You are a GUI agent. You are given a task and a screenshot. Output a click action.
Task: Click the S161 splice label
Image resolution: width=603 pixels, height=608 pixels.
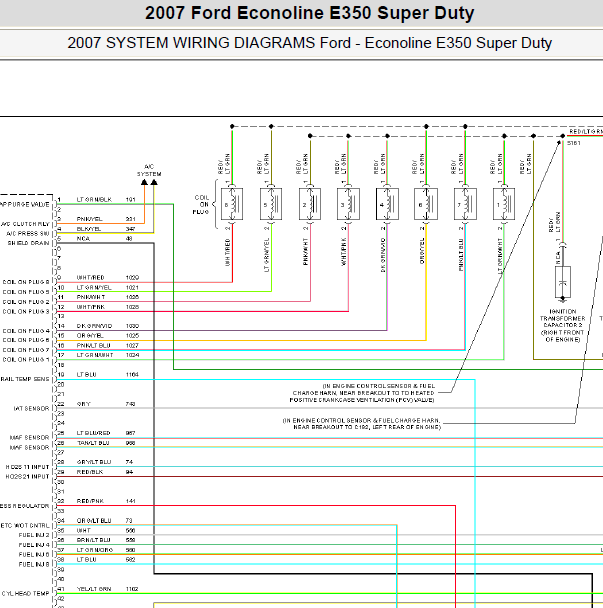point(574,143)
